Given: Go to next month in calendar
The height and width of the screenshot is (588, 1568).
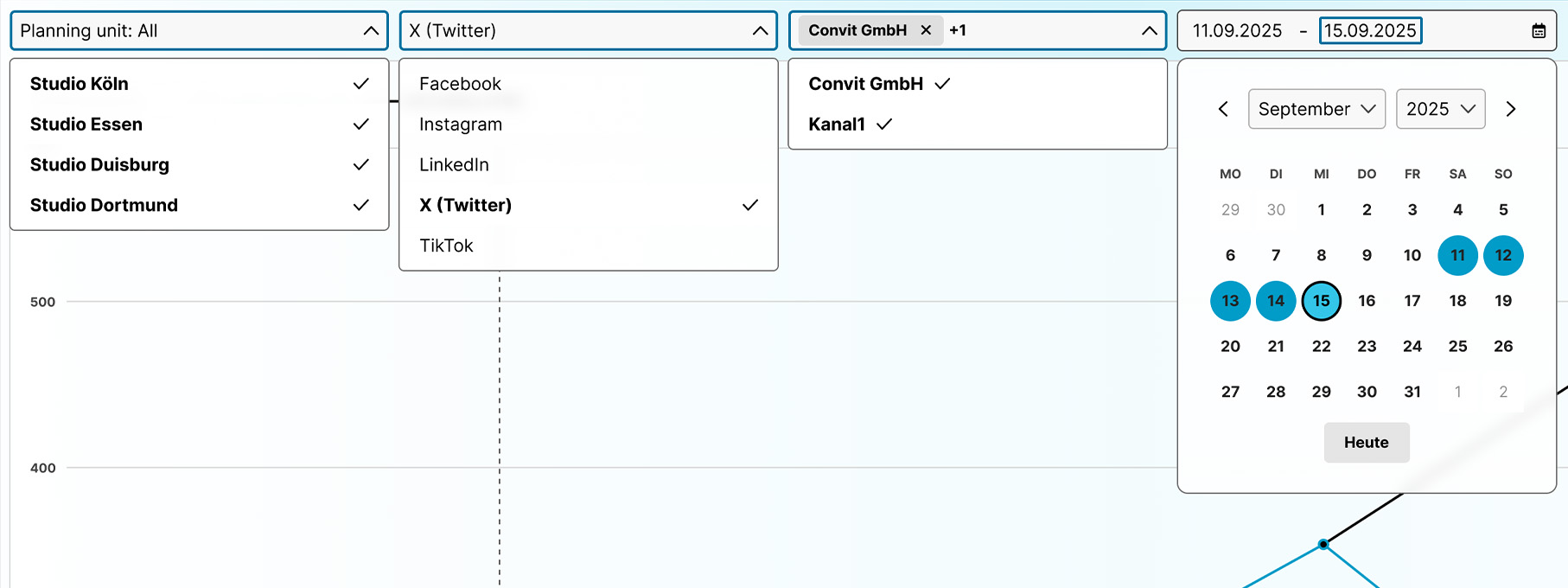Looking at the screenshot, I should (x=1510, y=109).
